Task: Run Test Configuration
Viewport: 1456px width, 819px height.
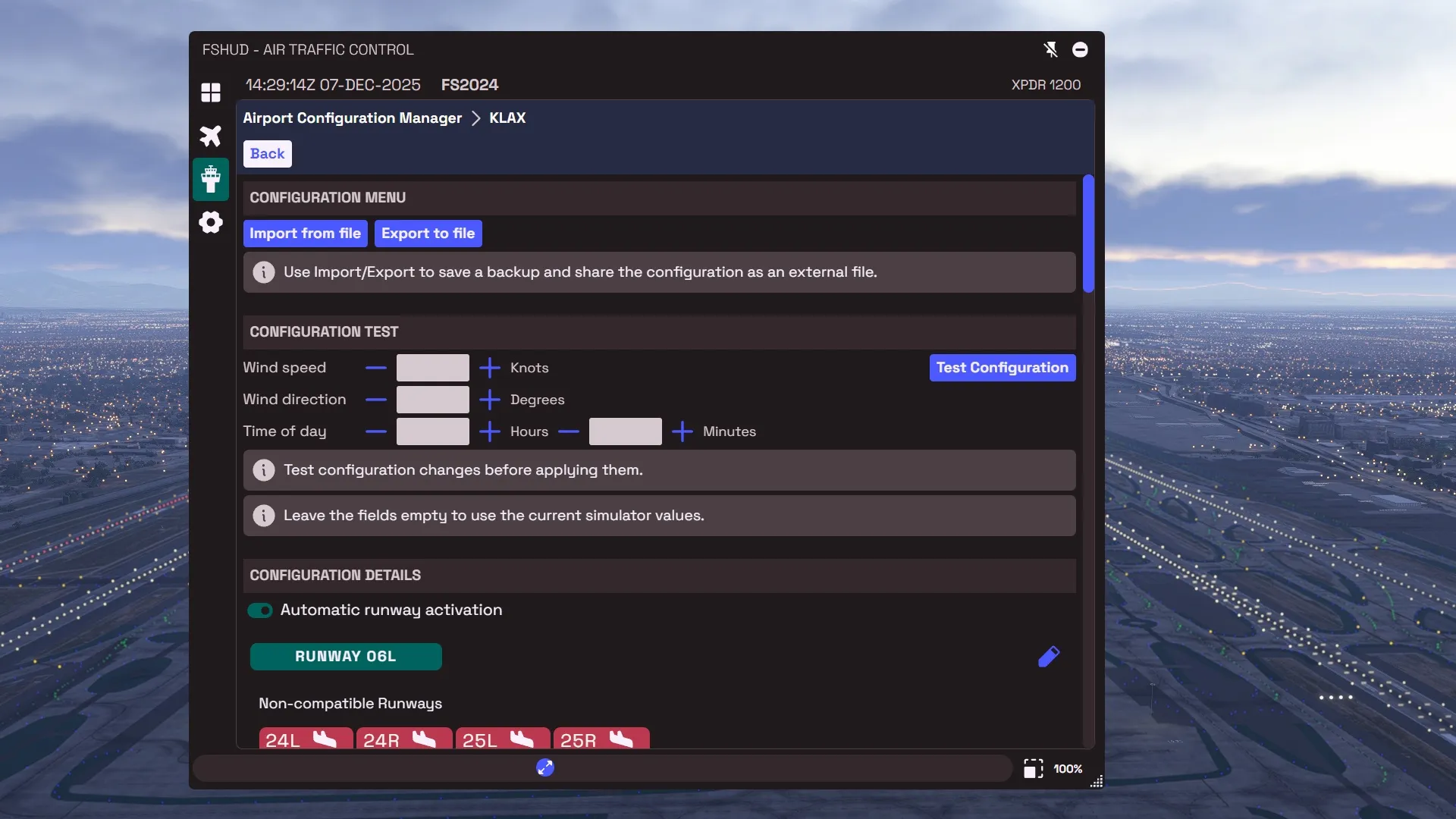Action: (x=1002, y=368)
